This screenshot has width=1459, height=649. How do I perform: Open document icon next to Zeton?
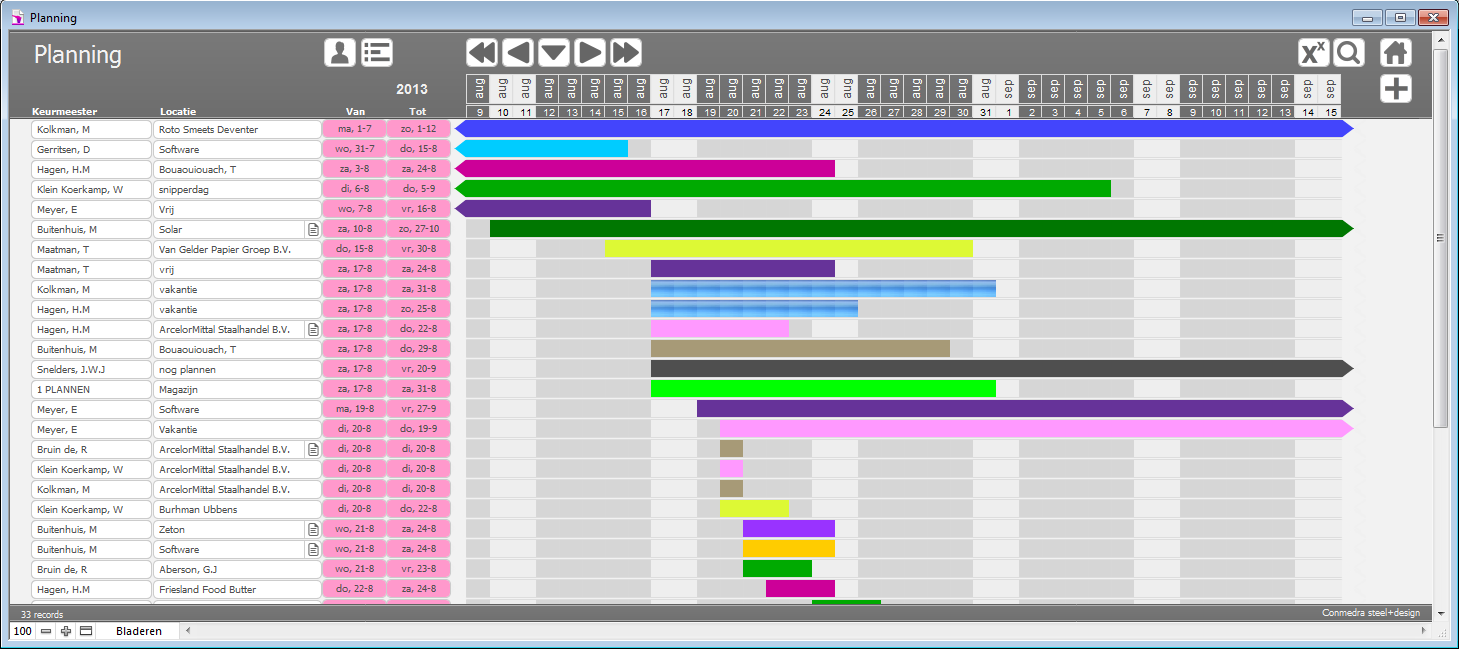coord(313,529)
